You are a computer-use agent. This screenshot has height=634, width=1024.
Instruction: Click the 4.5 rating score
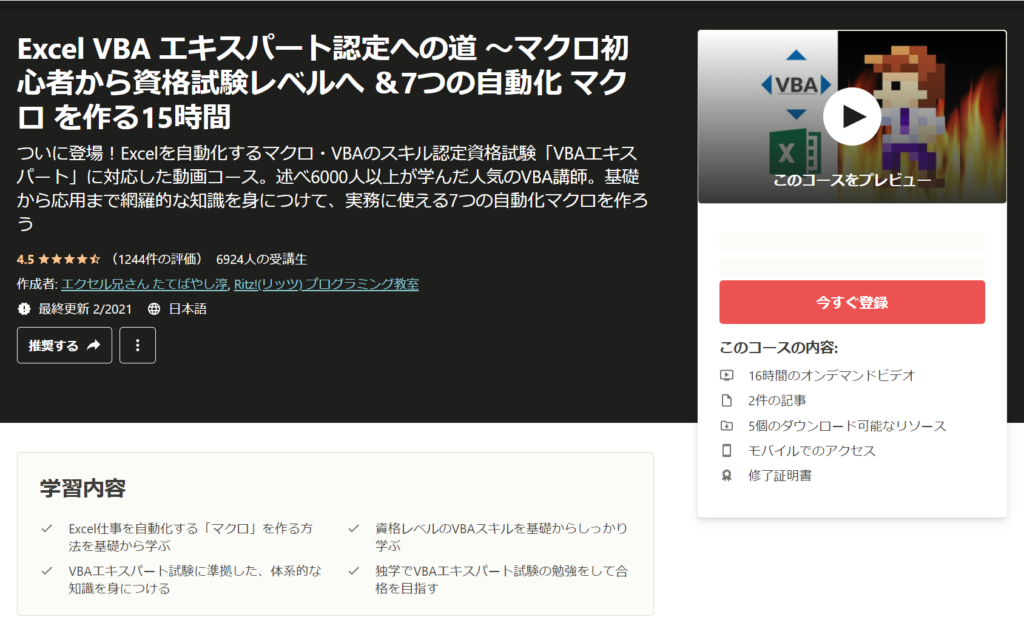[25, 259]
